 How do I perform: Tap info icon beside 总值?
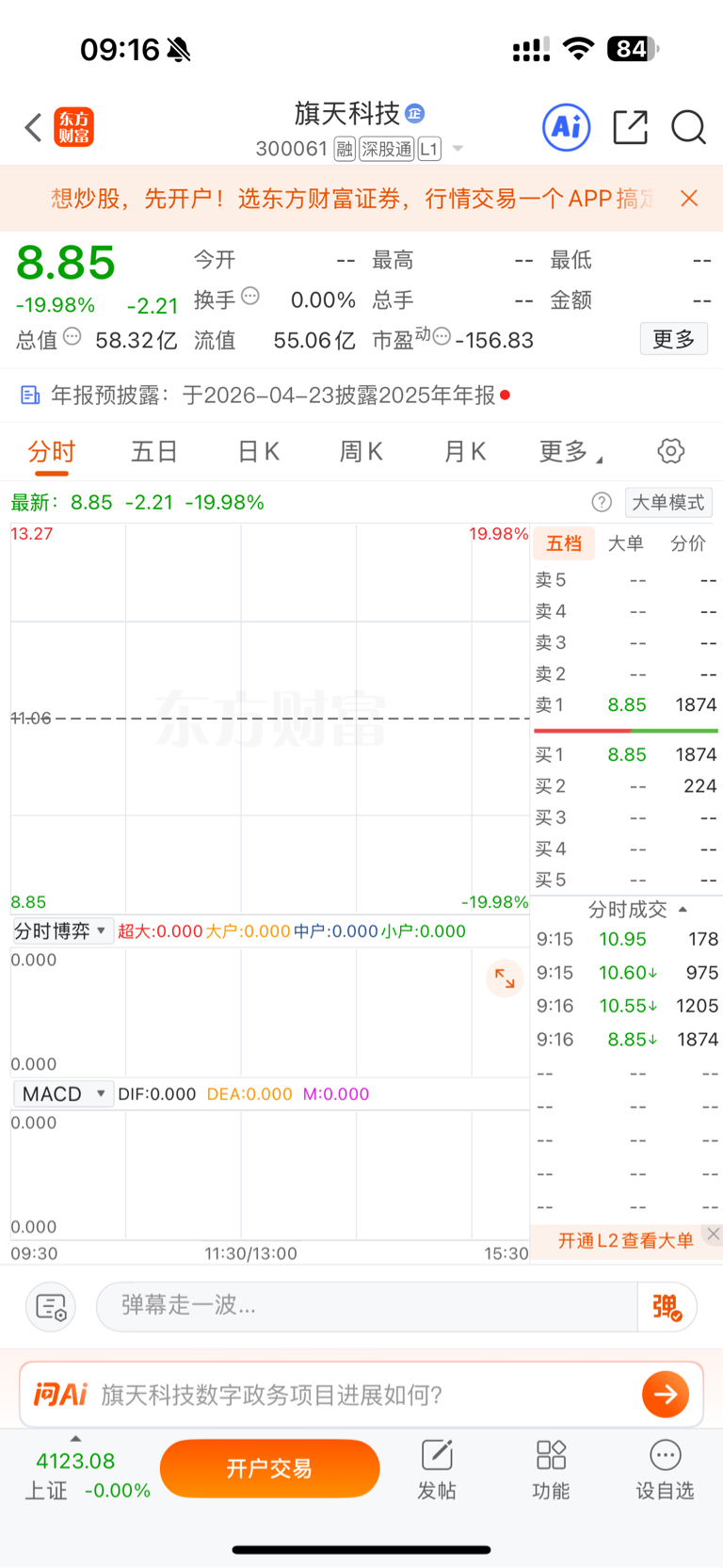coord(72,336)
